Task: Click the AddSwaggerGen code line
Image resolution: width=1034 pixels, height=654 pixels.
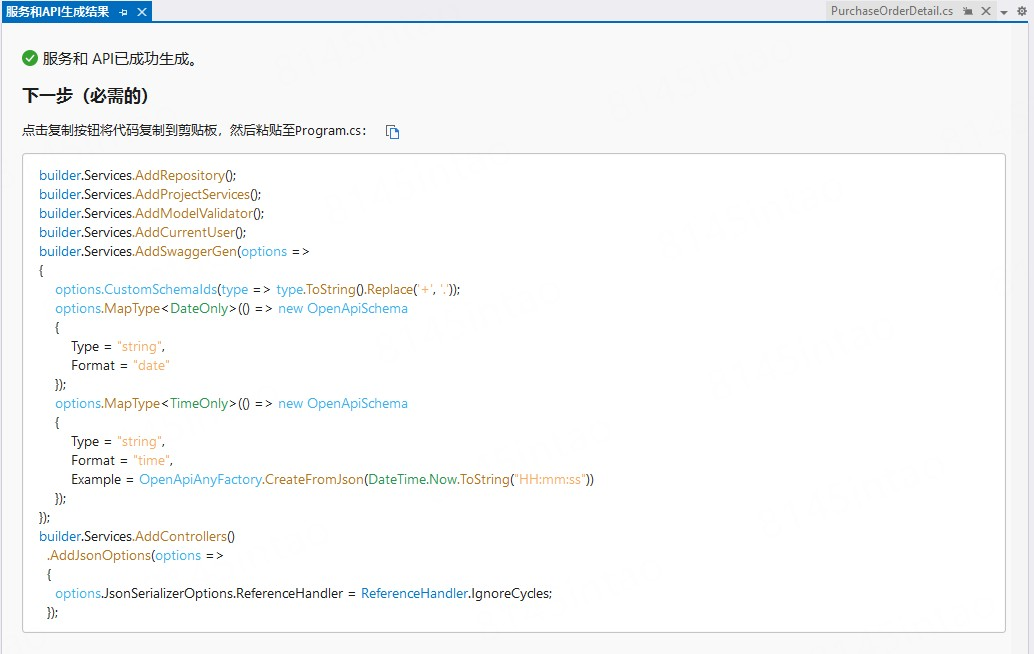Action: [x=174, y=251]
